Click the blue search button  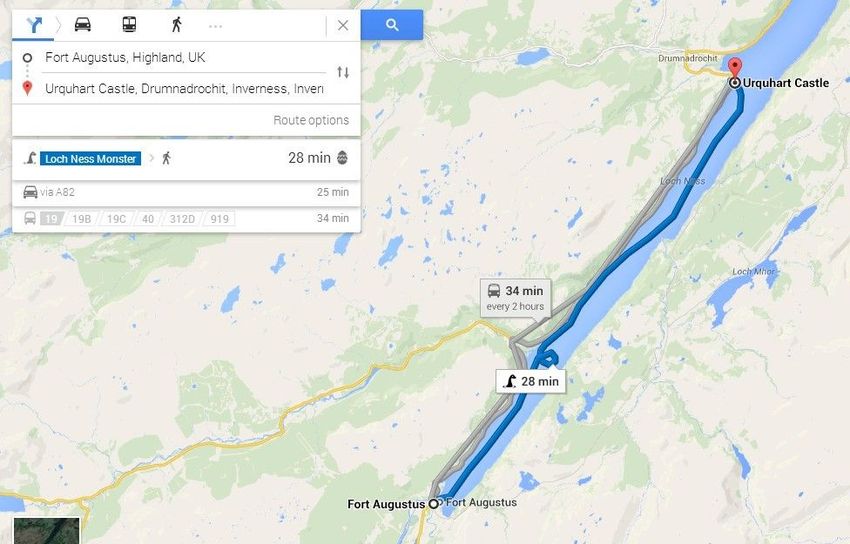click(392, 24)
